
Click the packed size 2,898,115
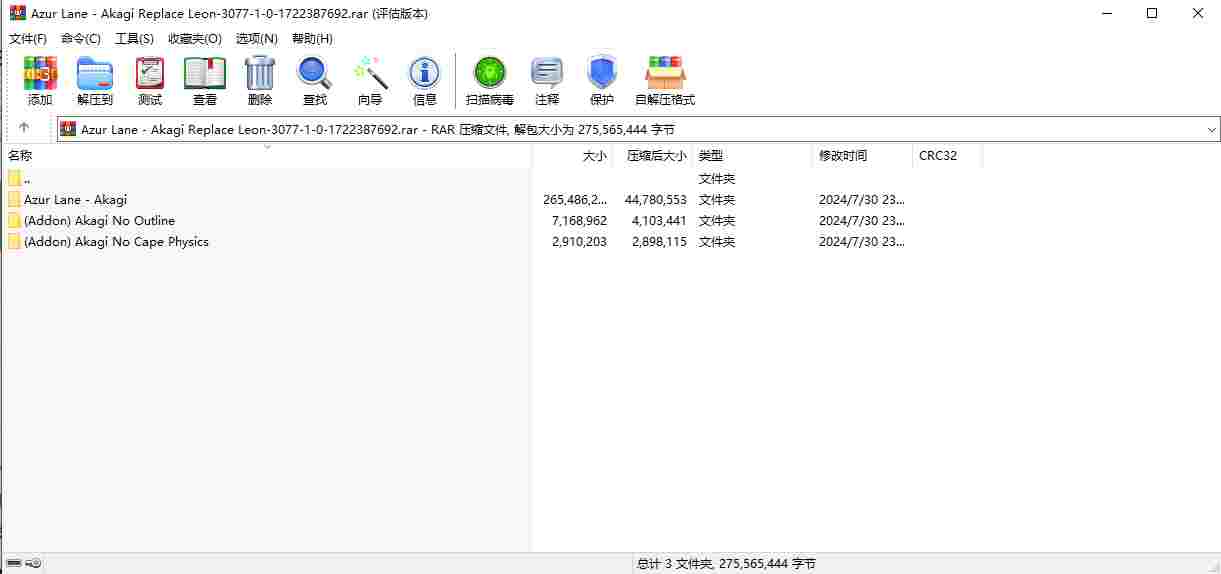click(x=659, y=241)
